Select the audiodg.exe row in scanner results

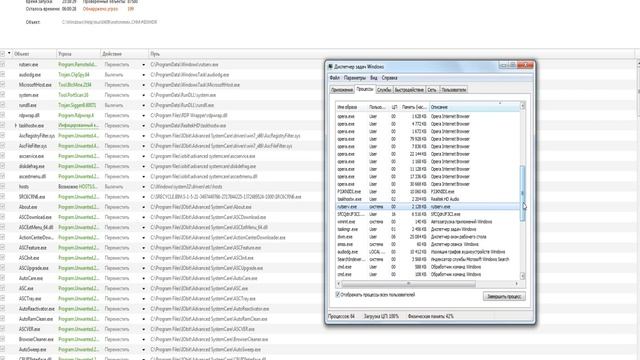[318, 75]
